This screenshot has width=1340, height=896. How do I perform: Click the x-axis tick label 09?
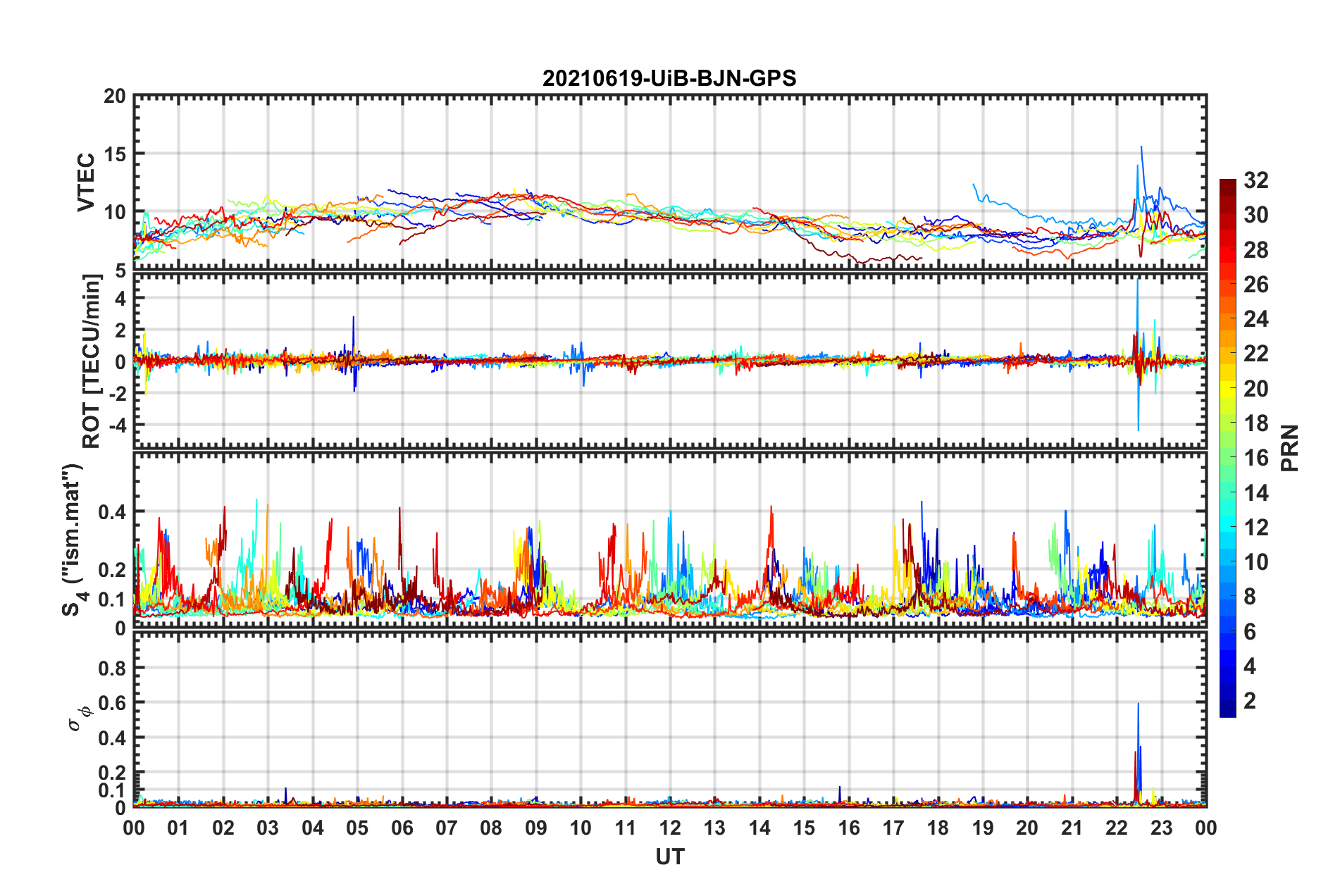point(536,828)
